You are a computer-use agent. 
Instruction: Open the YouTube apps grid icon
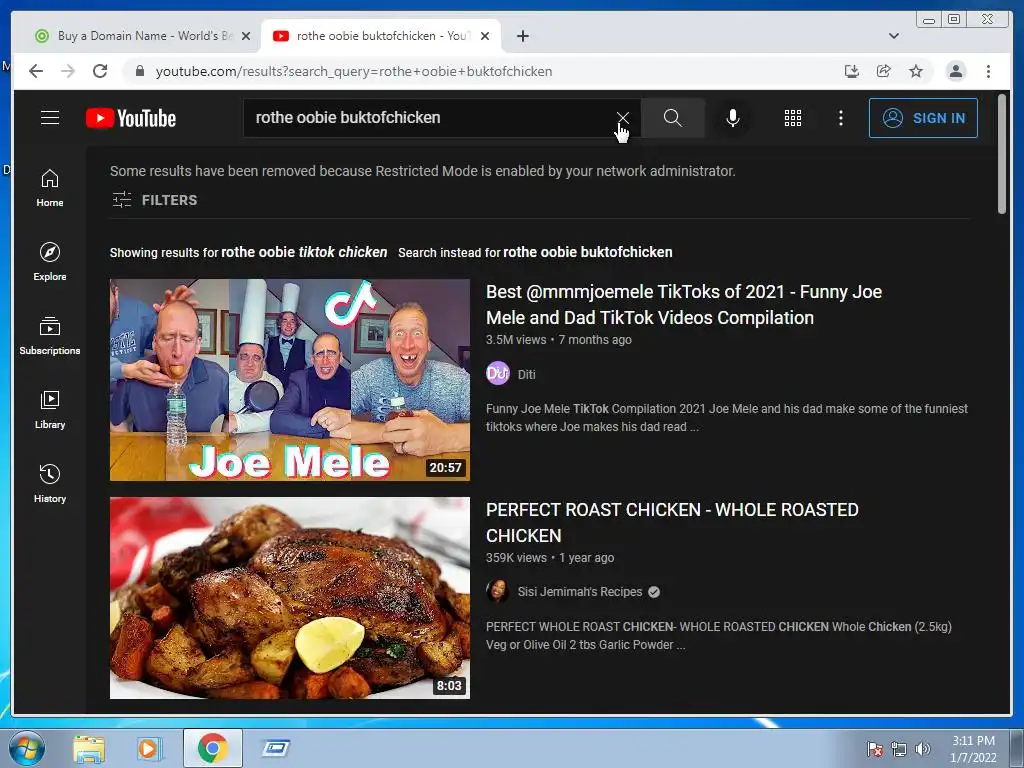(792, 118)
